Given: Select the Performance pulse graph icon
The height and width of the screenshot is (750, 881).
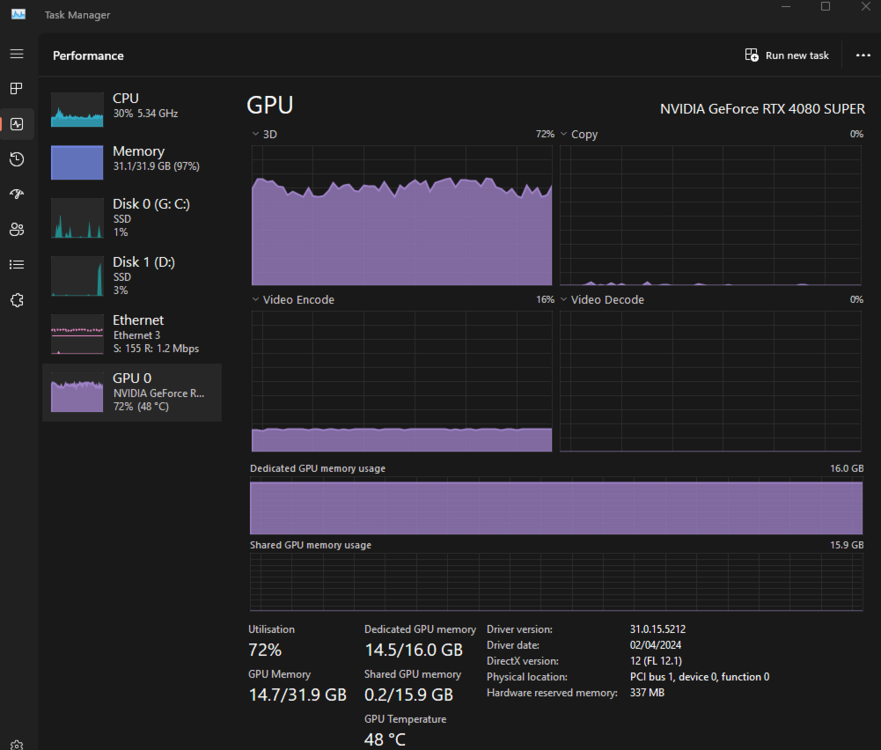Looking at the screenshot, I should [x=16, y=124].
